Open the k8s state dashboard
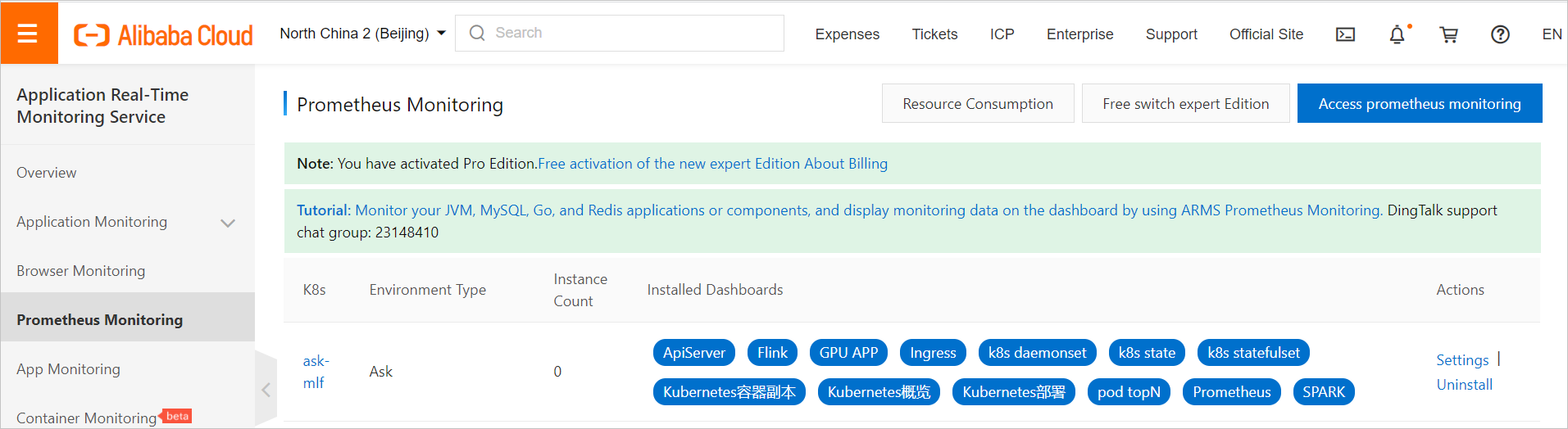 [1147, 353]
